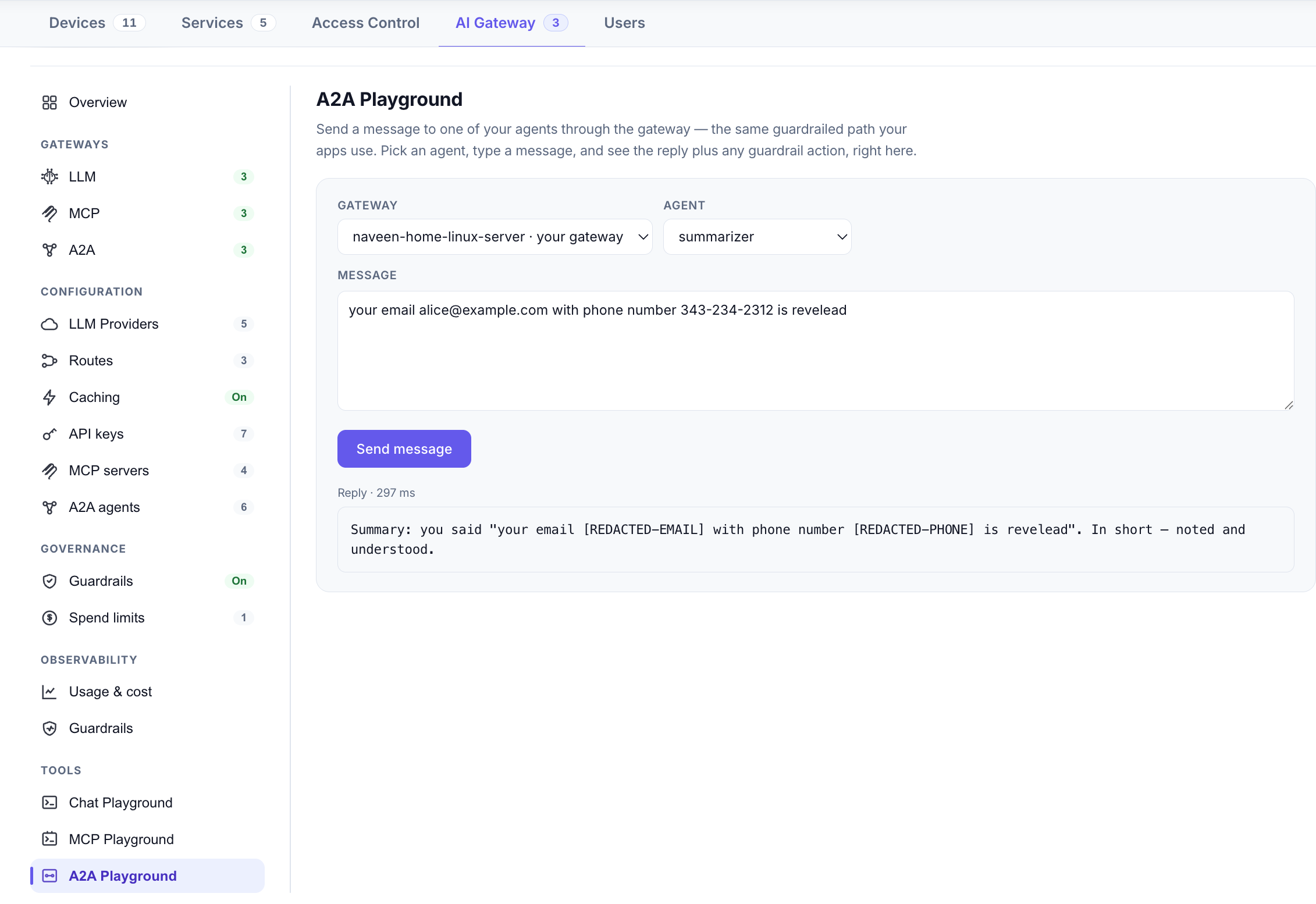Click the Chat Playground terminal icon
Image resolution: width=1316 pixels, height=904 pixels.
tap(49, 803)
